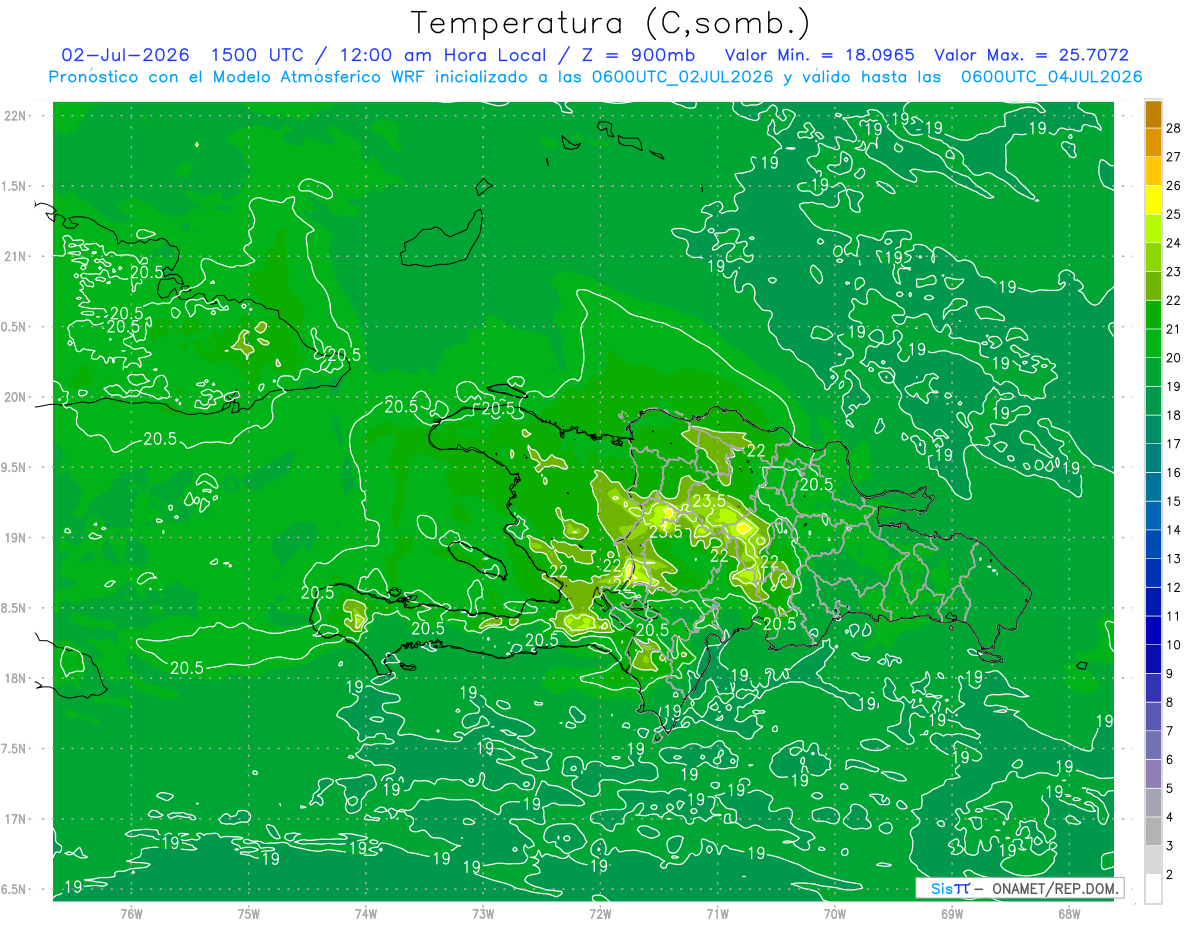The image size is (1200, 927).
Task: Select the date text "02-Jul-2026"
Action: (125, 55)
